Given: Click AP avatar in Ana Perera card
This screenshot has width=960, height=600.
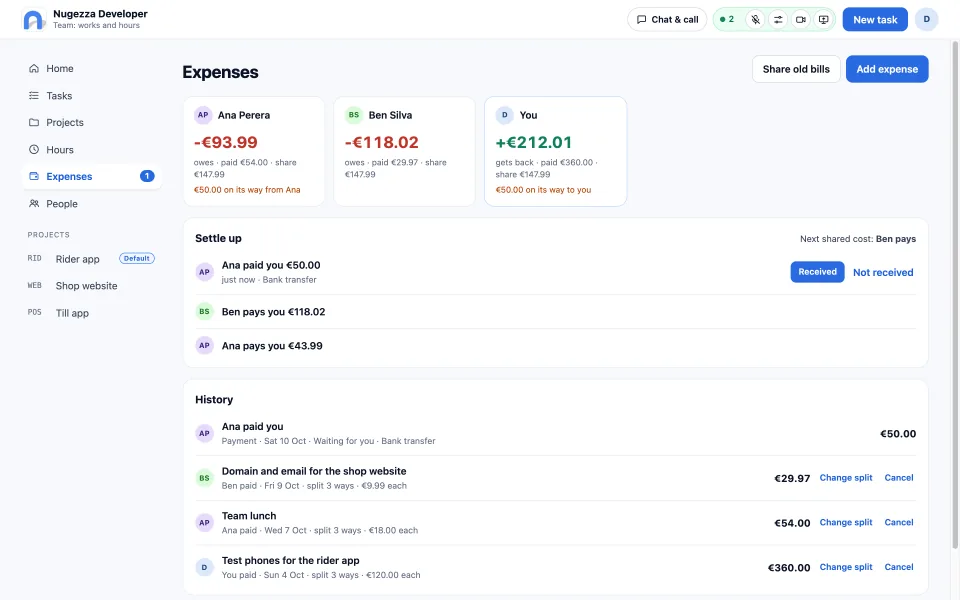Looking at the screenshot, I should (x=203, y=115).
